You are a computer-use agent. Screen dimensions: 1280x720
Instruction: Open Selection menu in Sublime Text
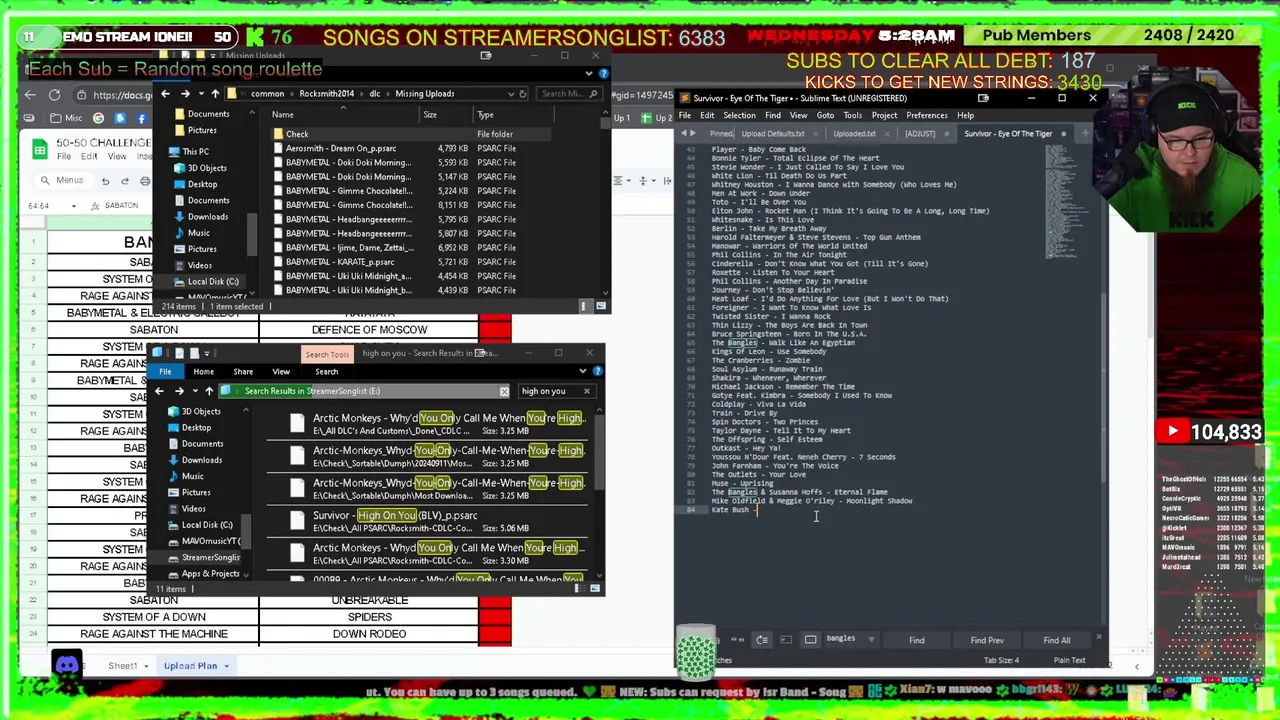click(x=739, y=116)
